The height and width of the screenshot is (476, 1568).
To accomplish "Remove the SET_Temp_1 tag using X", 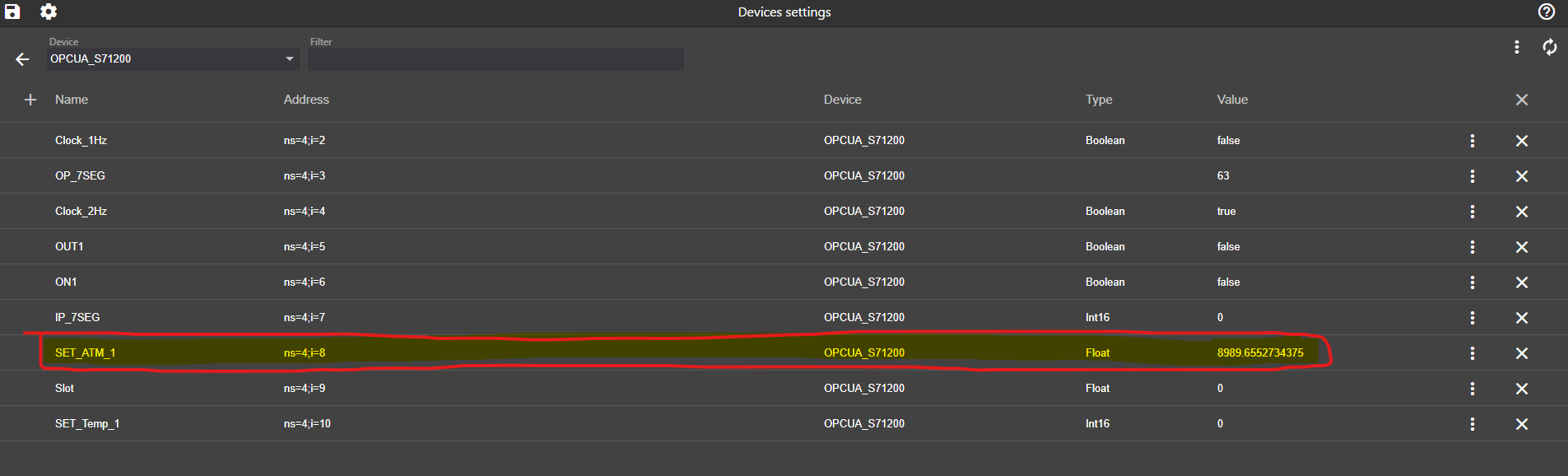I will click(x=1522, y=423).
